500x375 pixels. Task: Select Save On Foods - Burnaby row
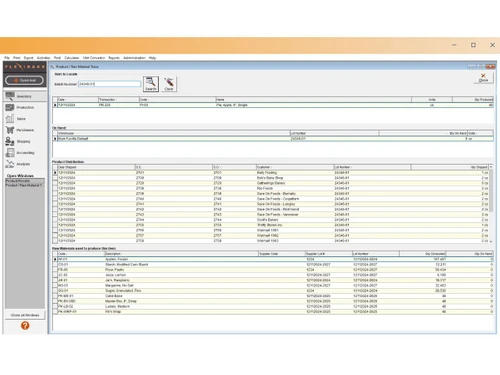point(271,194)
